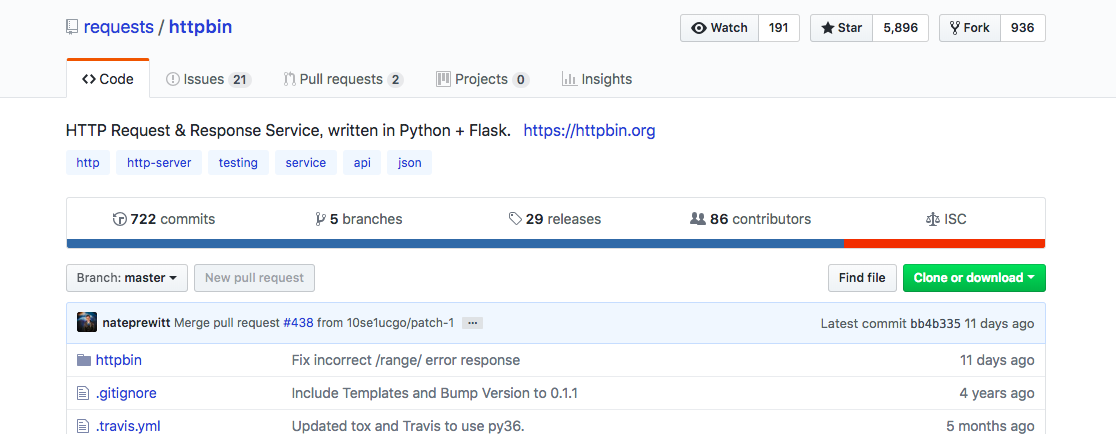View the 936 forks count

(x=1022, y=28)
